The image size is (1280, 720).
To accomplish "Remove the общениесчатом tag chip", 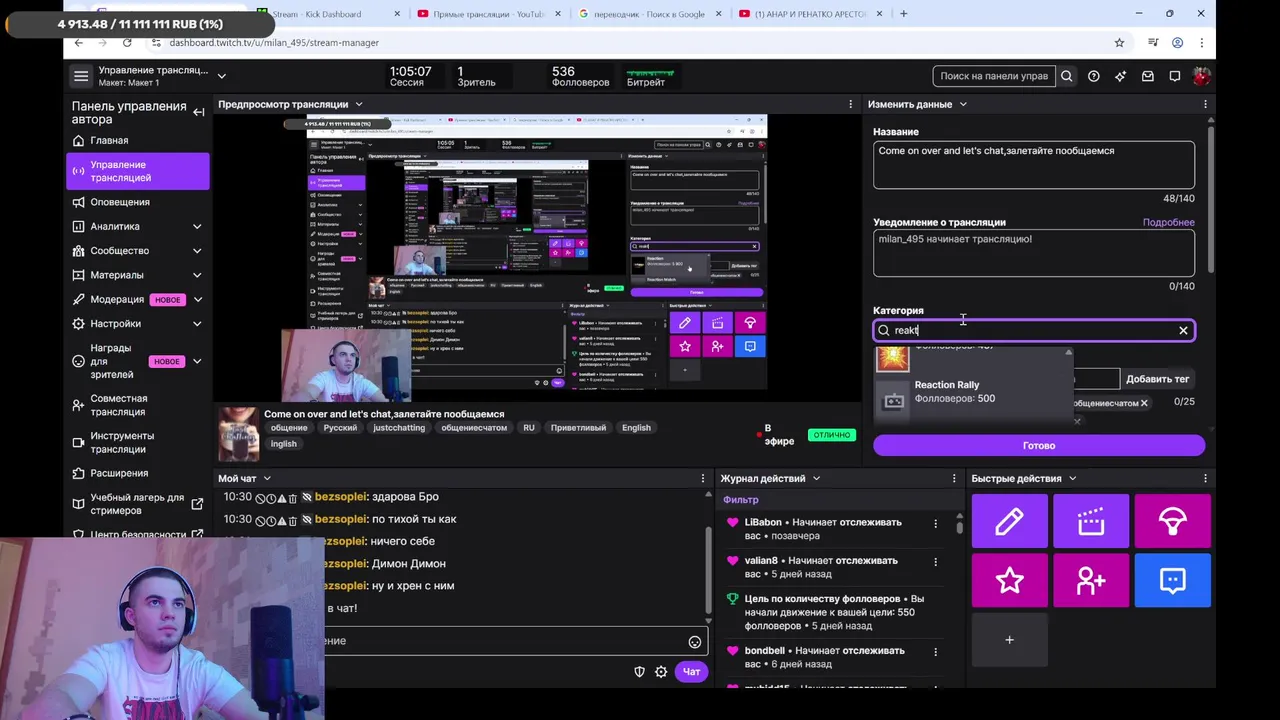I will point(1144,403).
